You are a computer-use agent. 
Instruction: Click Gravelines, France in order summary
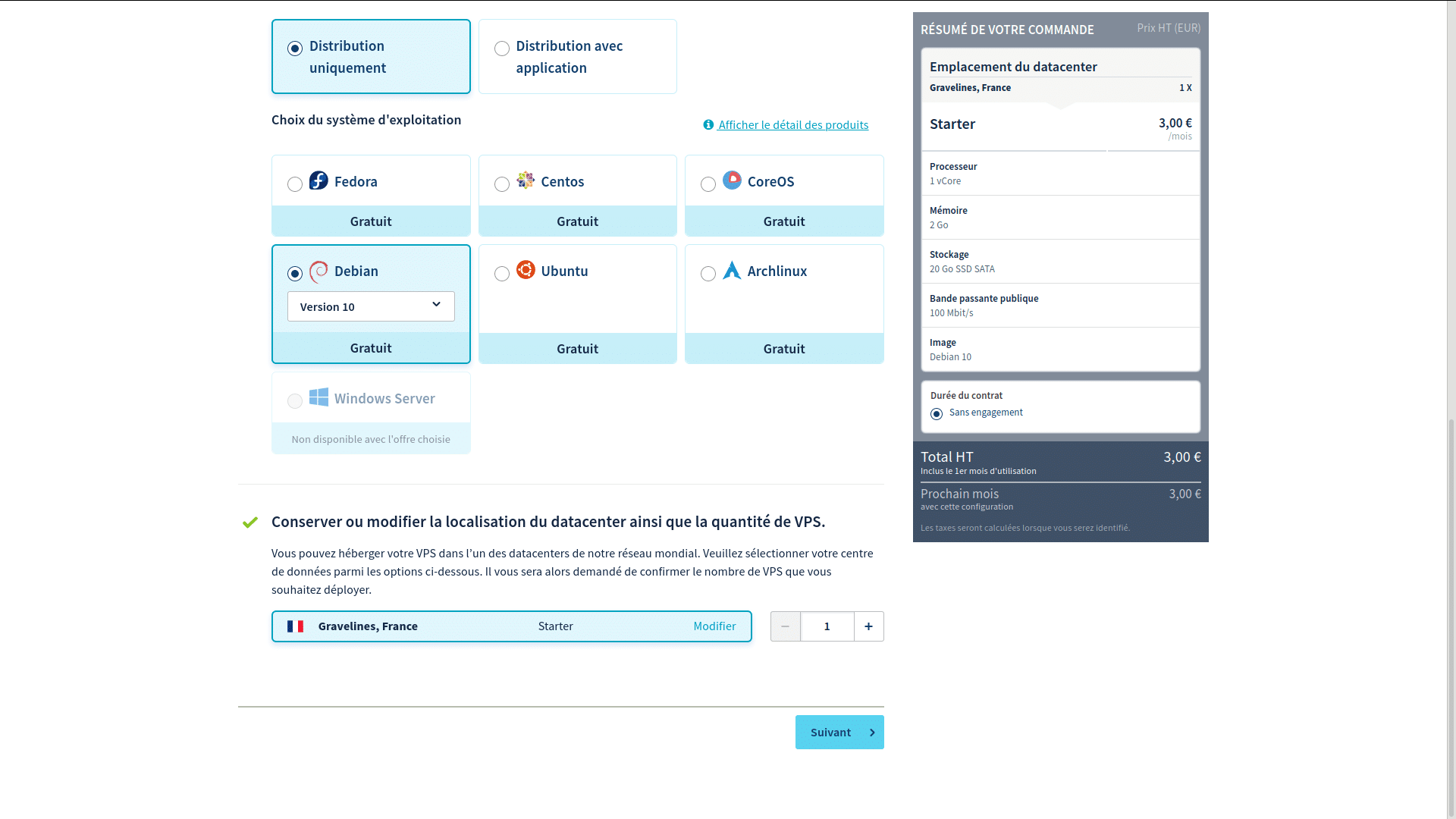[970, 88]
